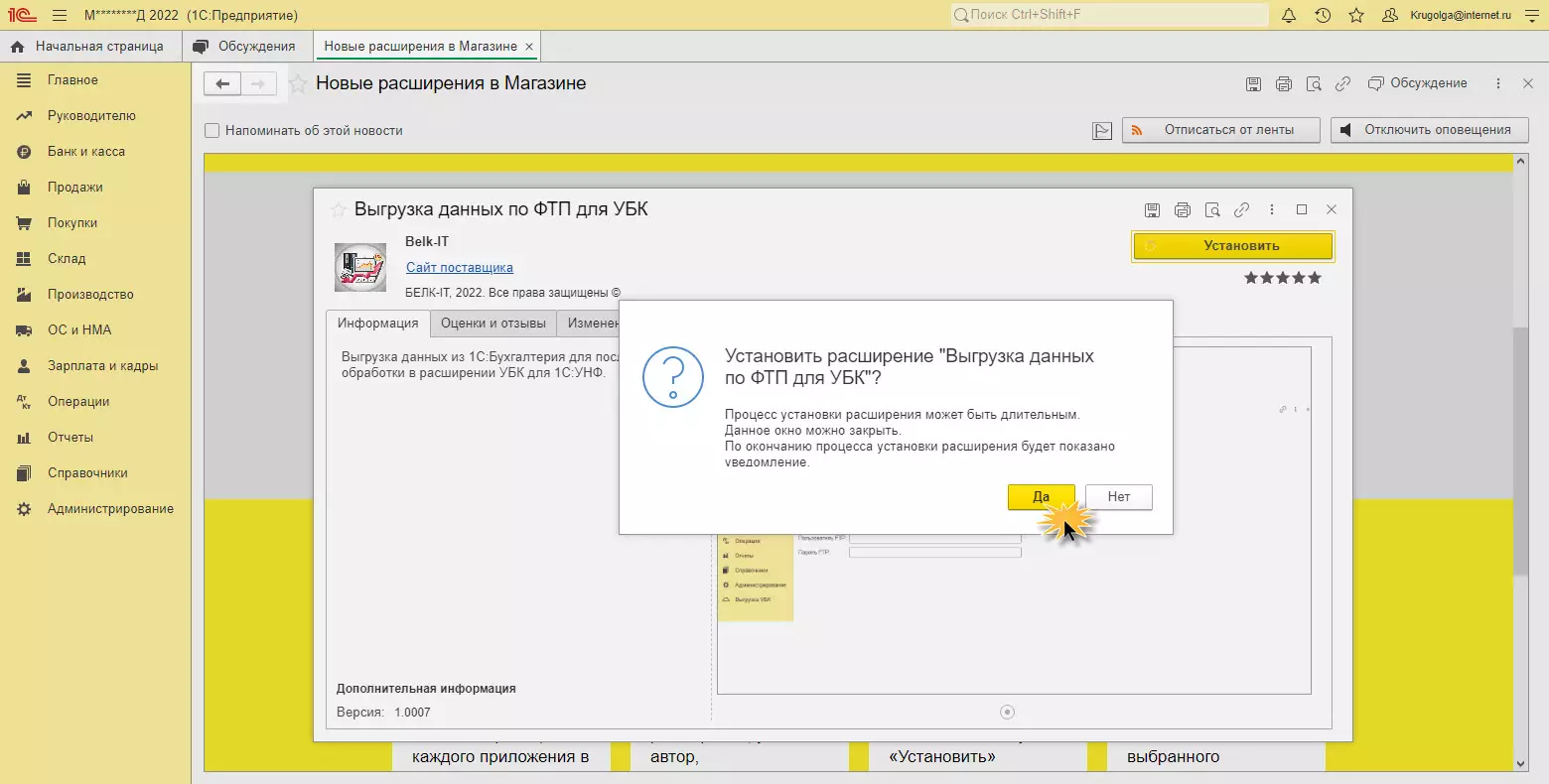Go back with the left arrow button
The height and width of the screenshot is (784, 1549).
tap(222, 84)
